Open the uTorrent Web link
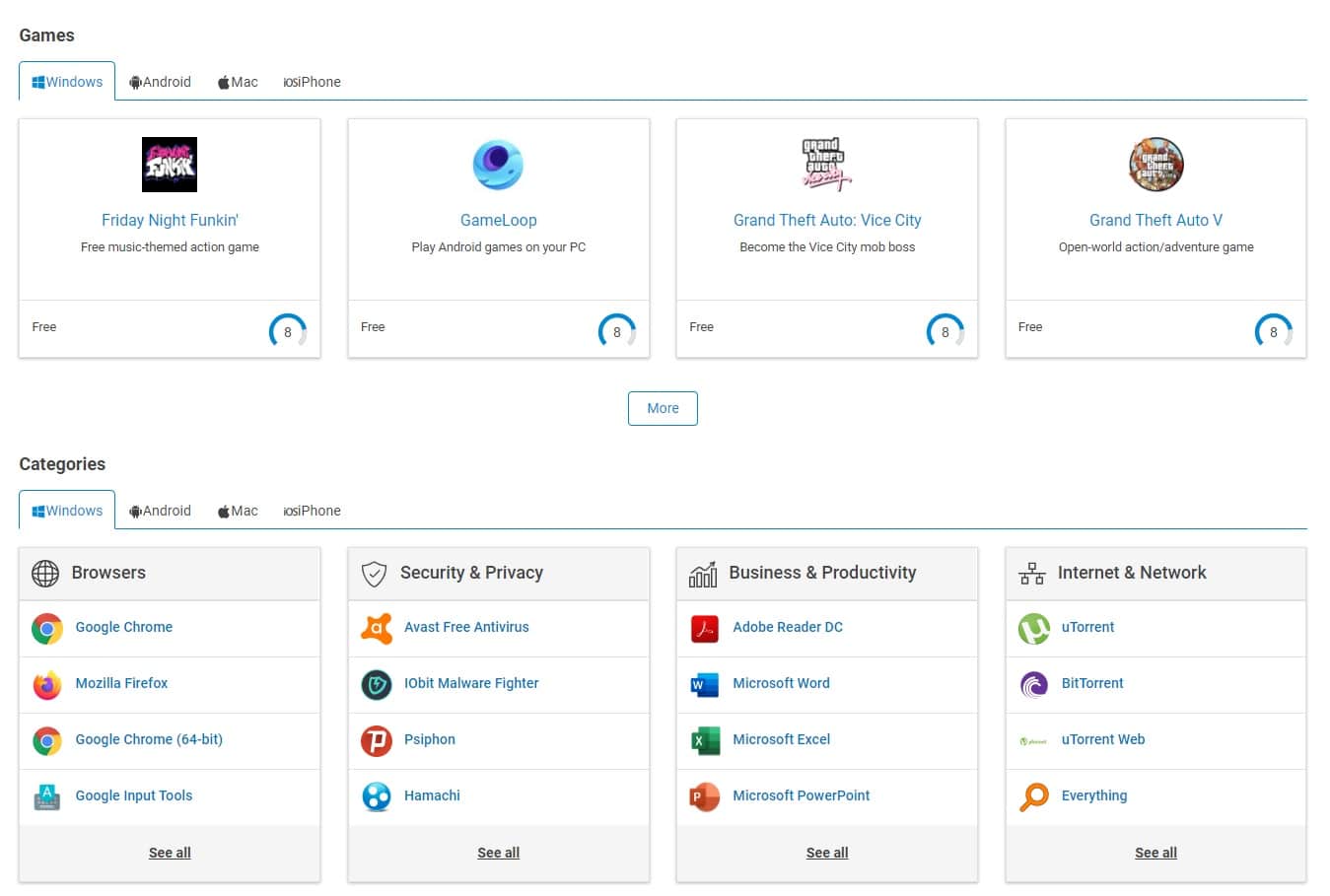Screen dimensions: 1330x896 point(1103,739)
